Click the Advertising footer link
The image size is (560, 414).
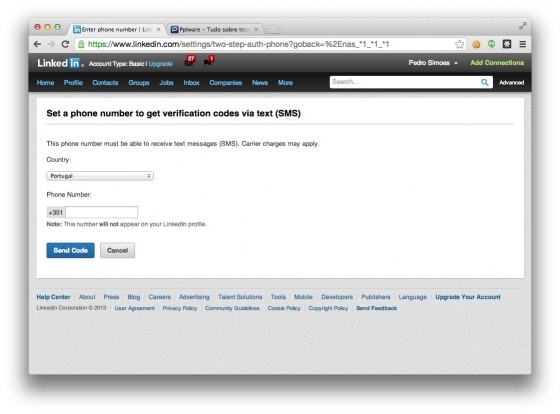(194, 297)
